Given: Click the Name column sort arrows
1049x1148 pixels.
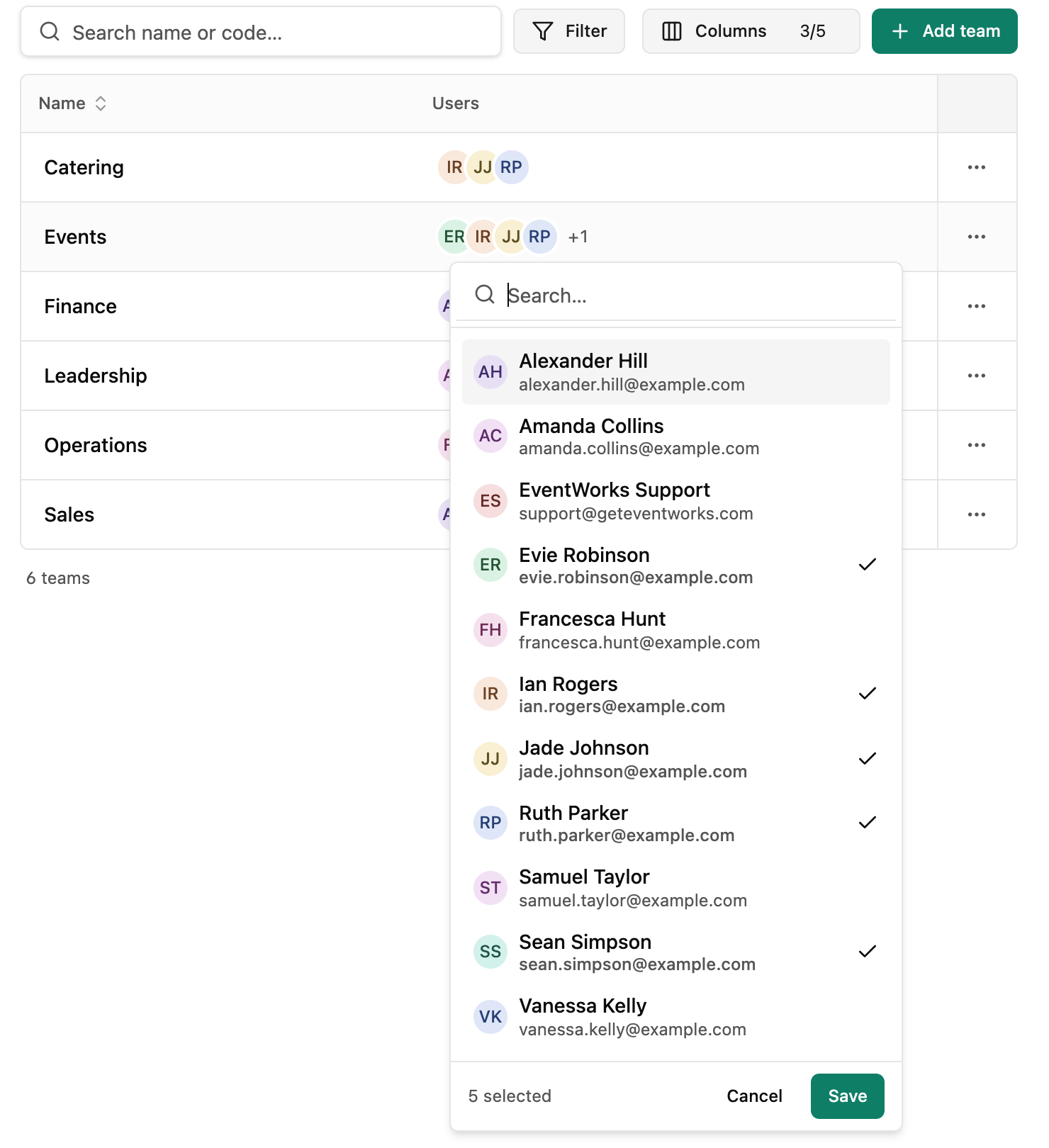Looking at the screenshot, I should [x=101, y=103].
